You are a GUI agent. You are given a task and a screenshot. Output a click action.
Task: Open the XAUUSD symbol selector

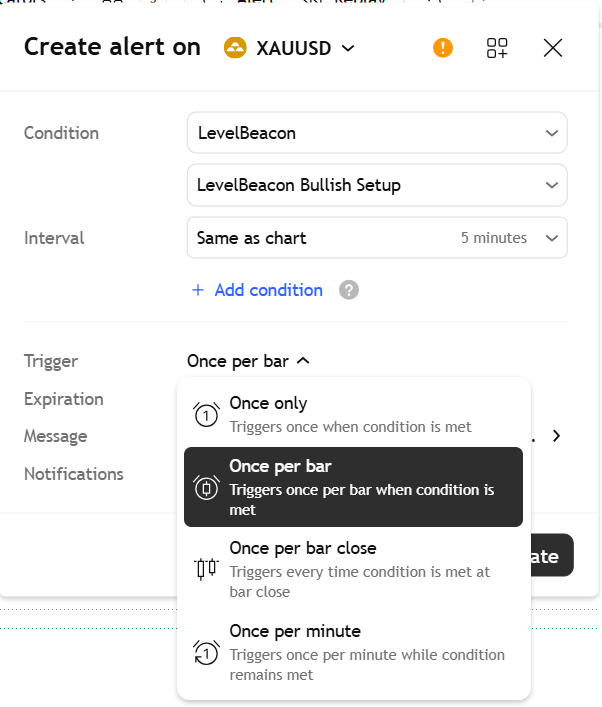290,48
